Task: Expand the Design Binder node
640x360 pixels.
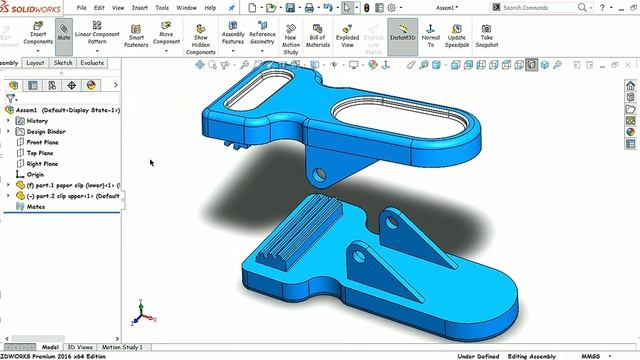Action: pos(8,131)
